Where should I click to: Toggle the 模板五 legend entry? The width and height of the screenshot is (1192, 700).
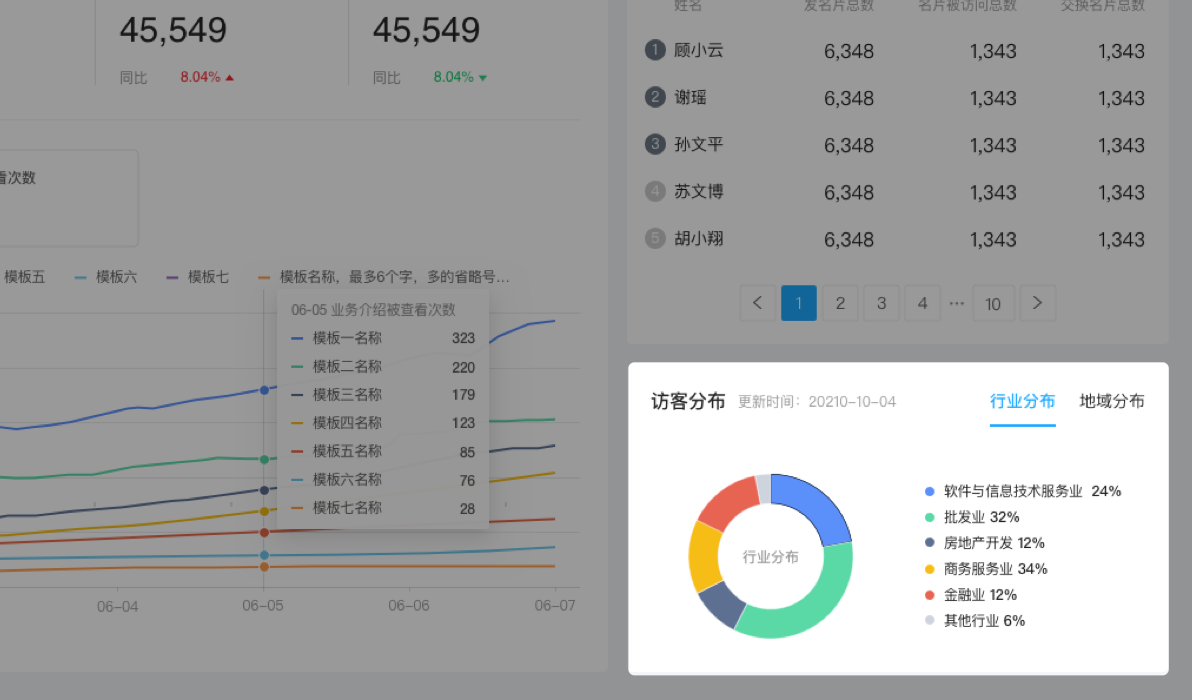(24, 277)
